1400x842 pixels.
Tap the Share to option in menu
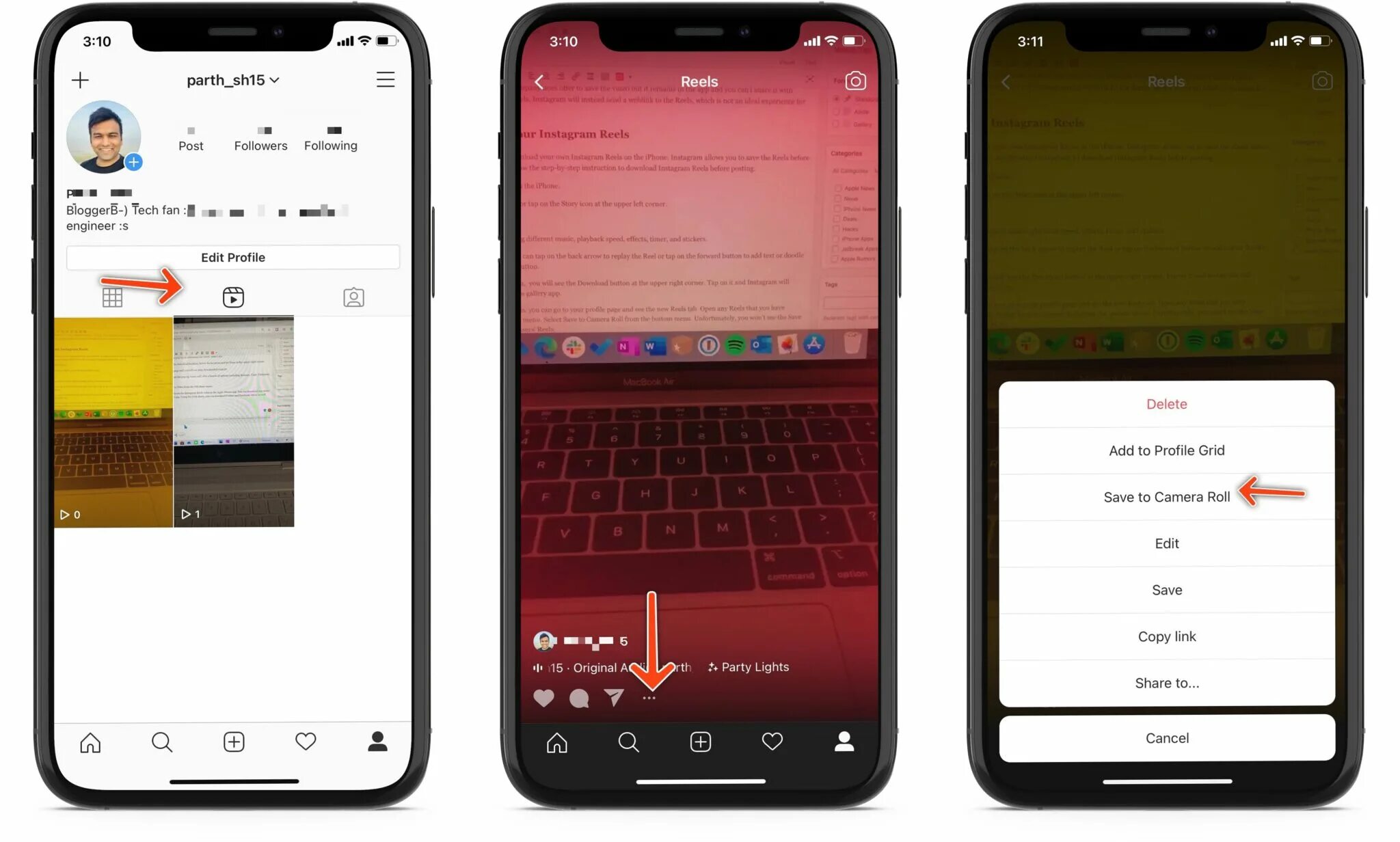[1166, 683]
